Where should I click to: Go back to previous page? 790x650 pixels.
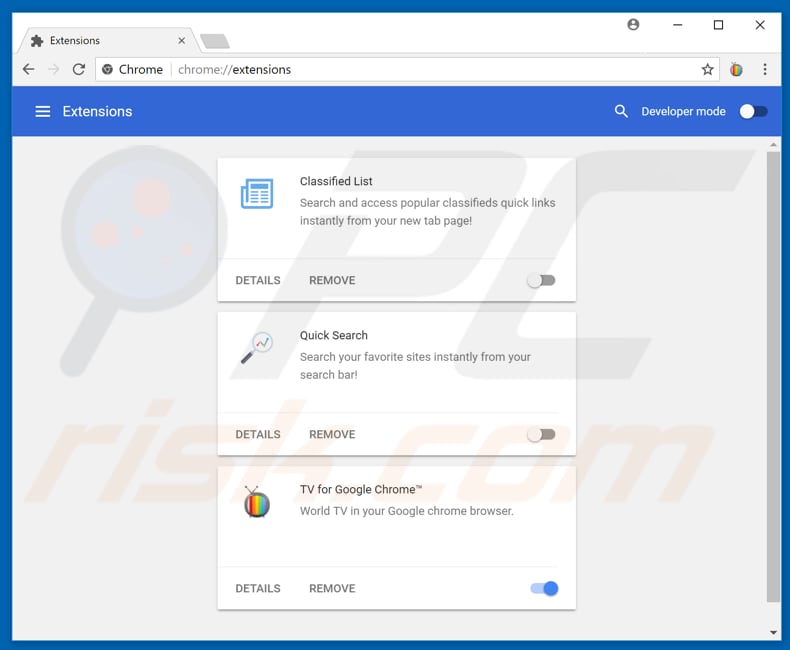pyautogui.click(x=29, y=69)
